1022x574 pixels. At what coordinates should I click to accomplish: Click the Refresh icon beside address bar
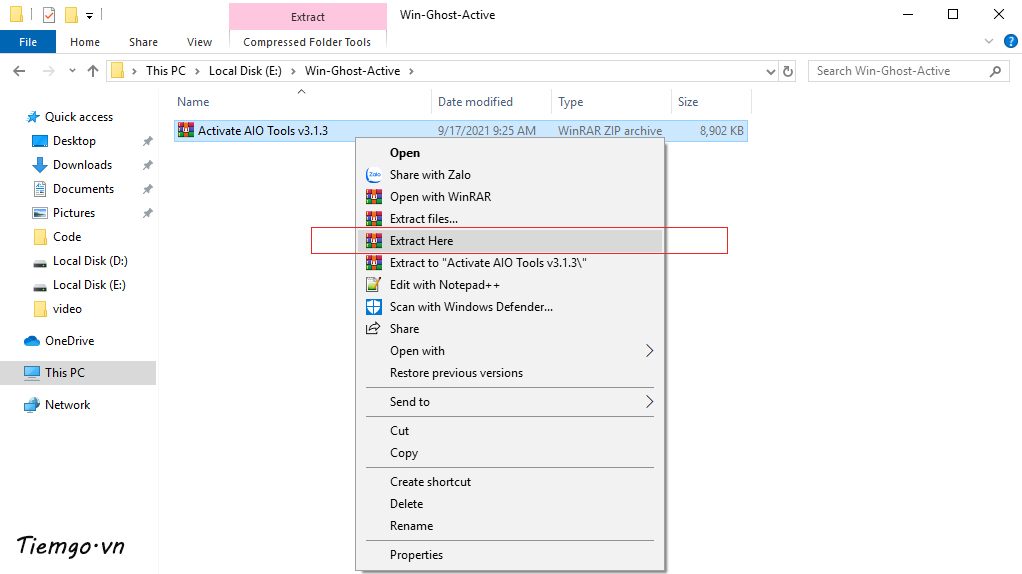pyautogui.click(x=788, y=71)
